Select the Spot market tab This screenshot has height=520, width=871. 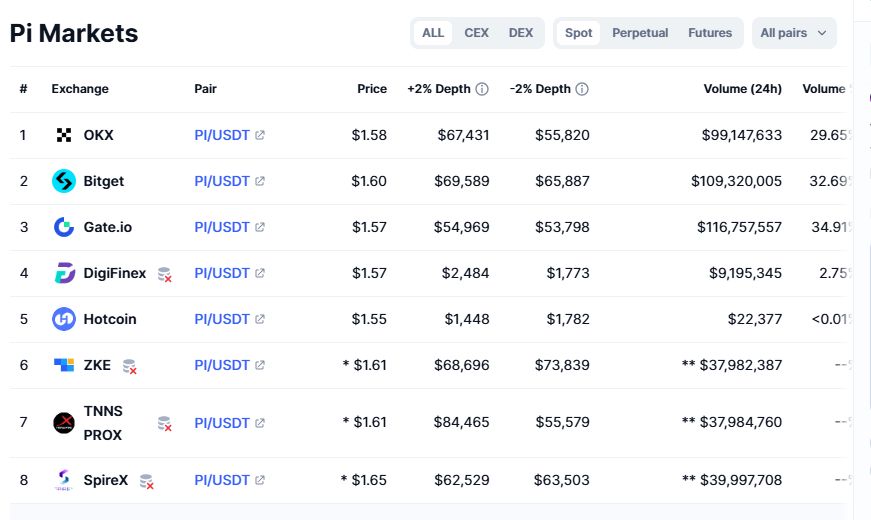[578, 33]
